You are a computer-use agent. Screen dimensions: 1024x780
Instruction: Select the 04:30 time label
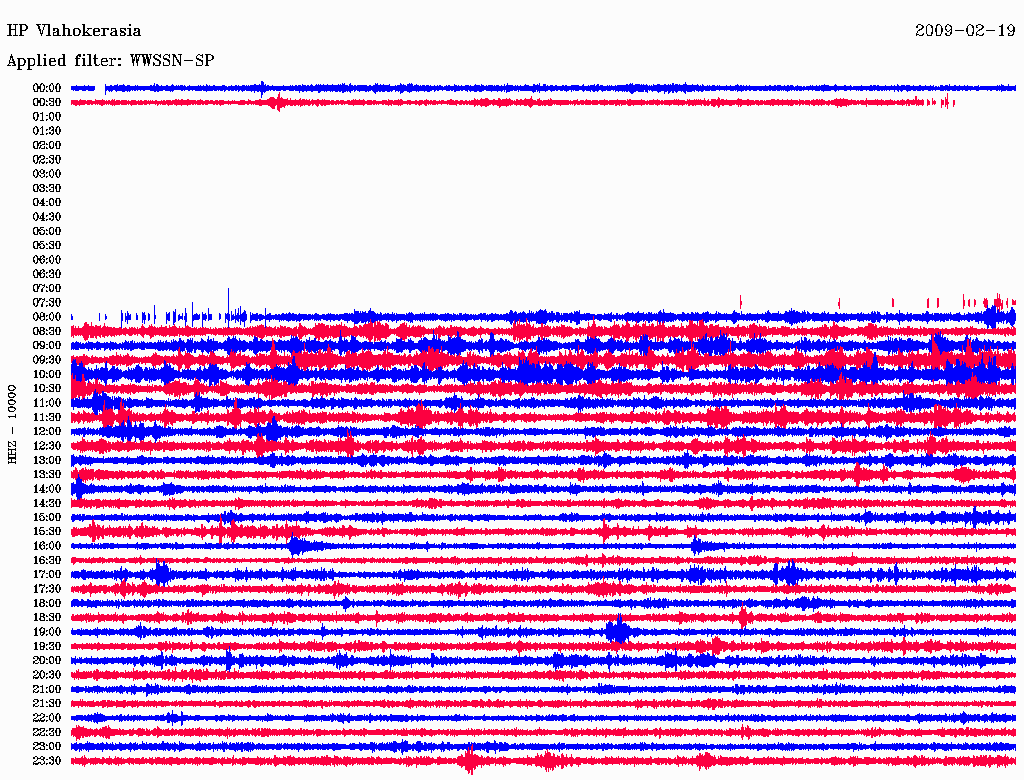(x=46, y=217)
